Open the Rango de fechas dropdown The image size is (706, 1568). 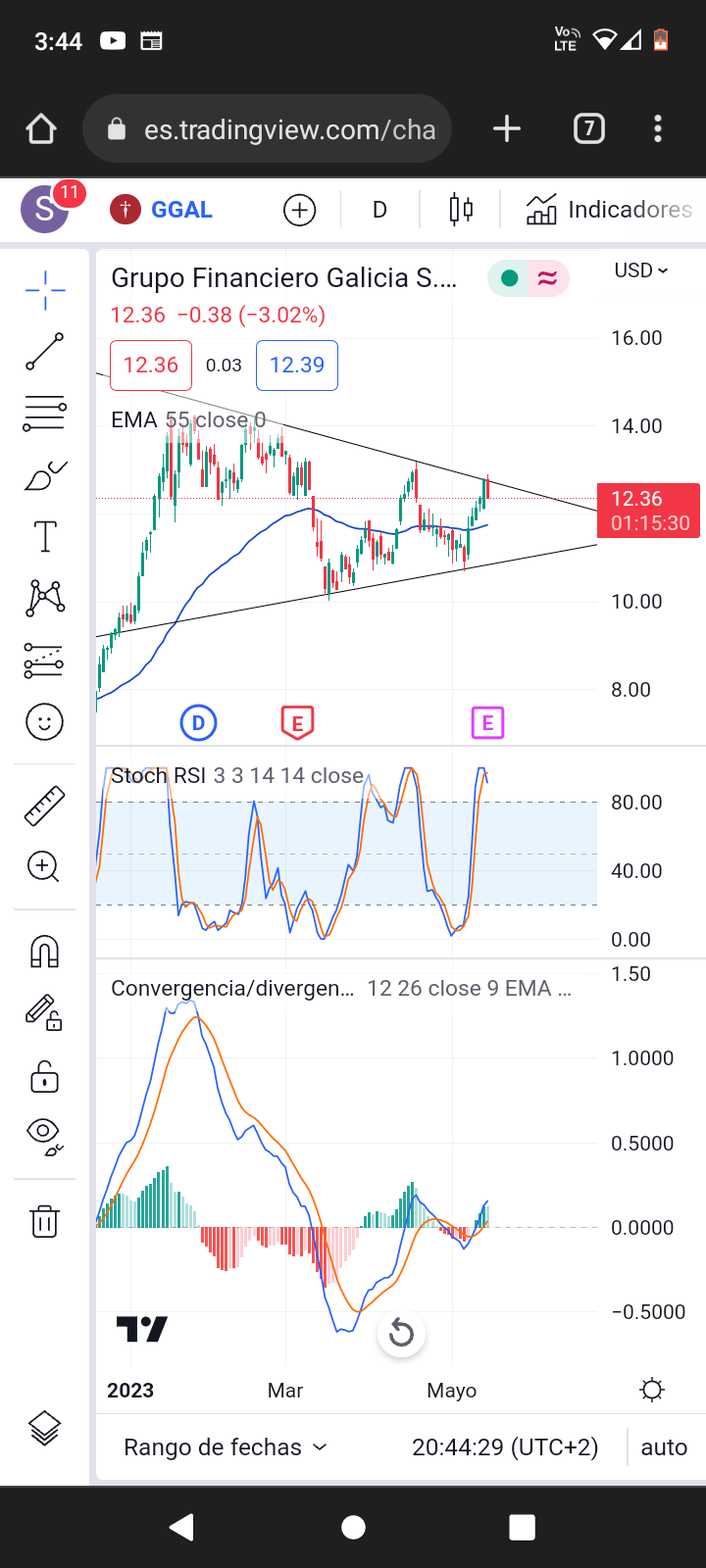coord(225,1447)
